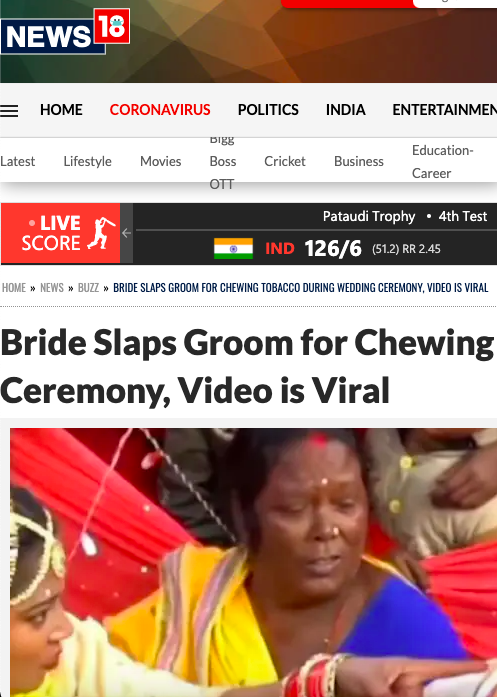Go to the Politics section
This screenshot has width=497, height=697.
pyautogui.click(x=268, y=110)
